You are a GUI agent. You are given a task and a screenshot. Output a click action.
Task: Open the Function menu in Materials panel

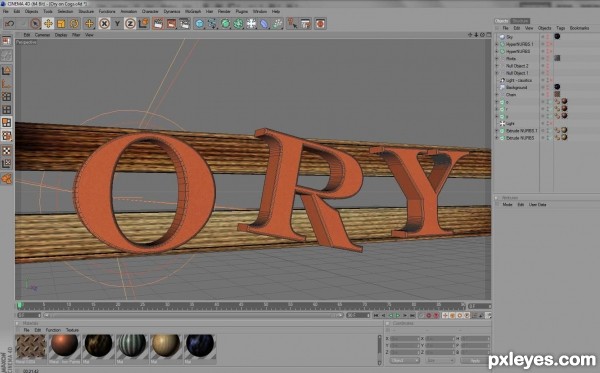[53, 330]
